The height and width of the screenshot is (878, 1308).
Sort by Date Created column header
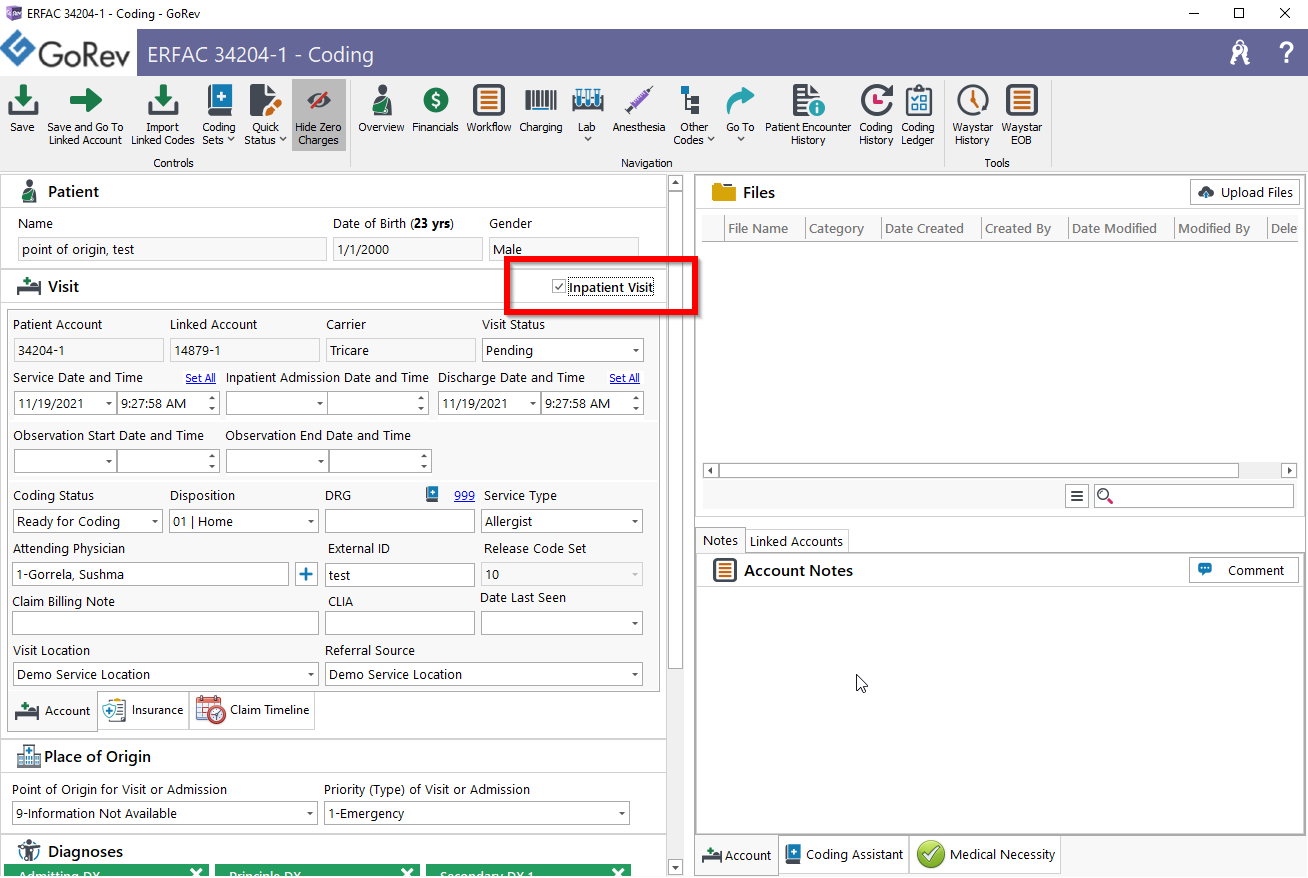point(924,228)
